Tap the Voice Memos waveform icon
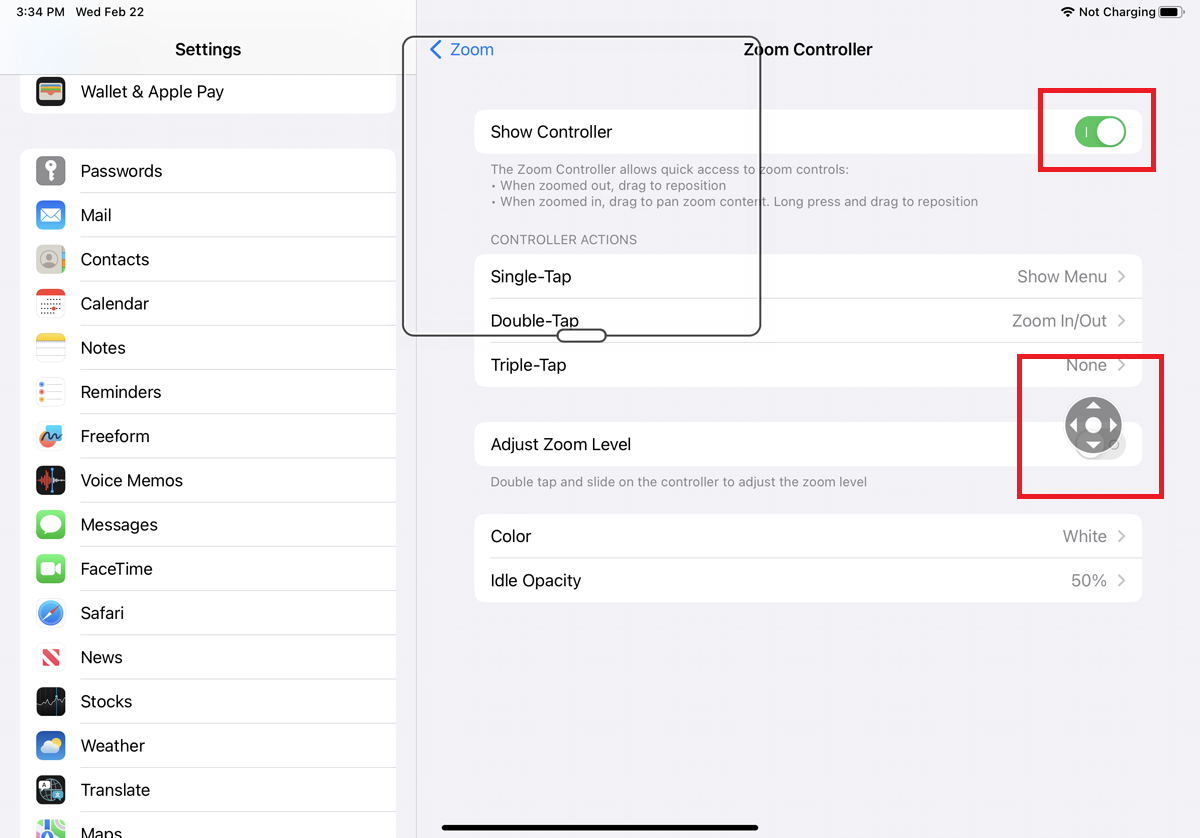The width and height of the screenshot is (1200, 838). click(x=51, y=481)
